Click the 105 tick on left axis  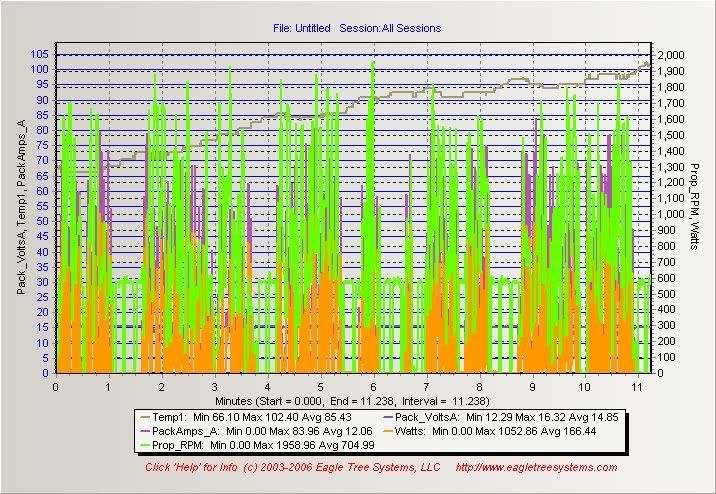(x=41, y=54)
